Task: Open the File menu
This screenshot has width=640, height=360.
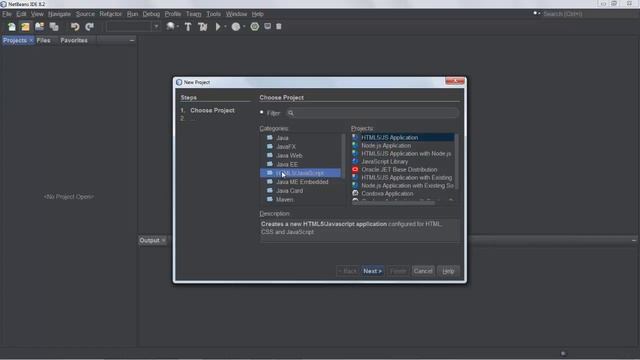Action: pyautogui.click(x=7, y=14)
